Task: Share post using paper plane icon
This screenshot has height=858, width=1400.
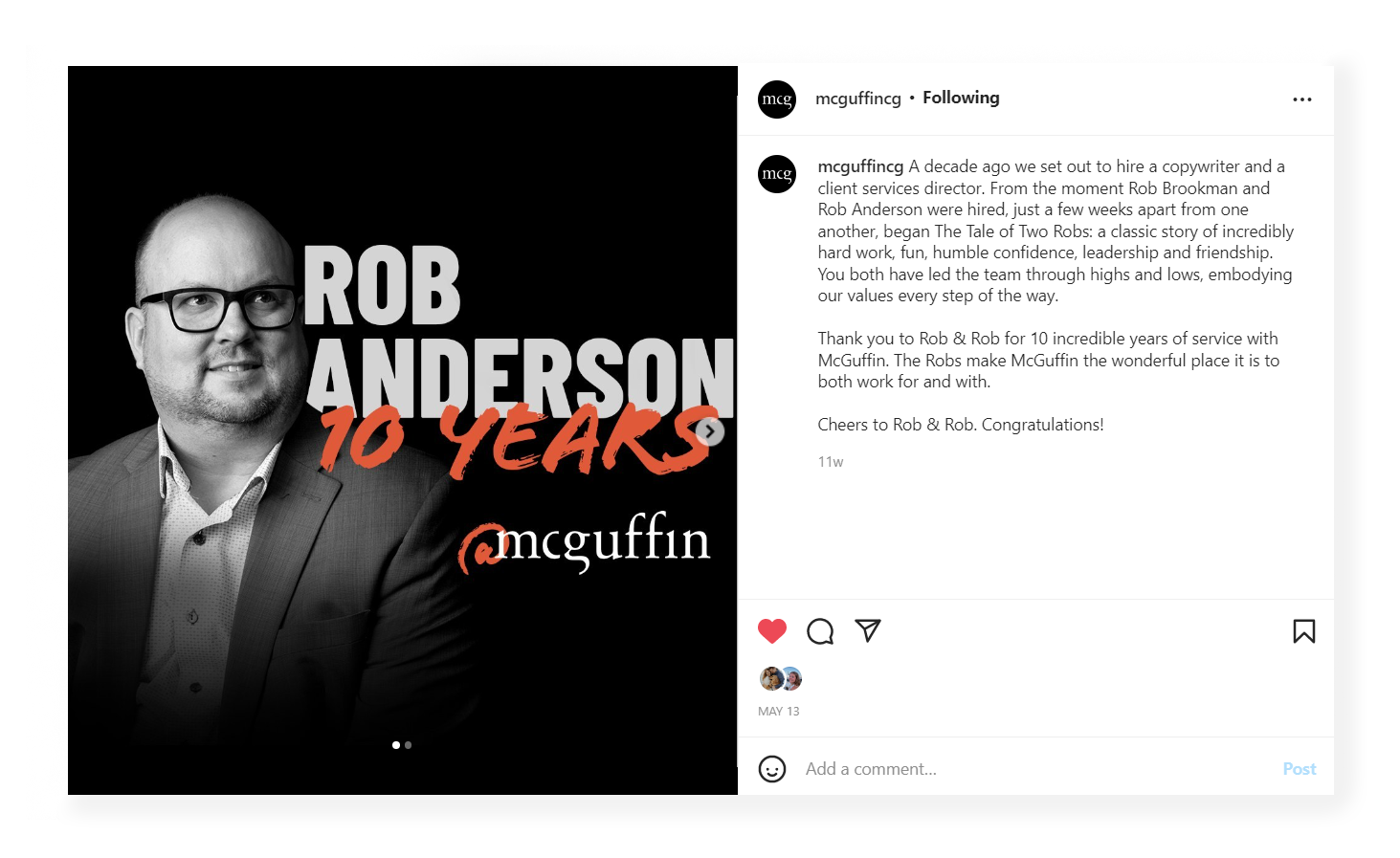Action: [868, 630]
